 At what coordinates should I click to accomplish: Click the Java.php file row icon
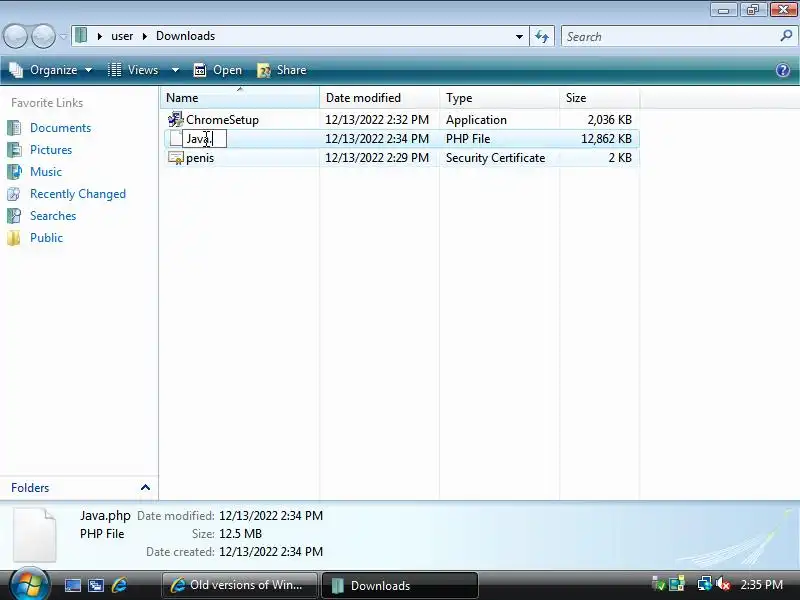pyautogui.click(x=176, y=138)
